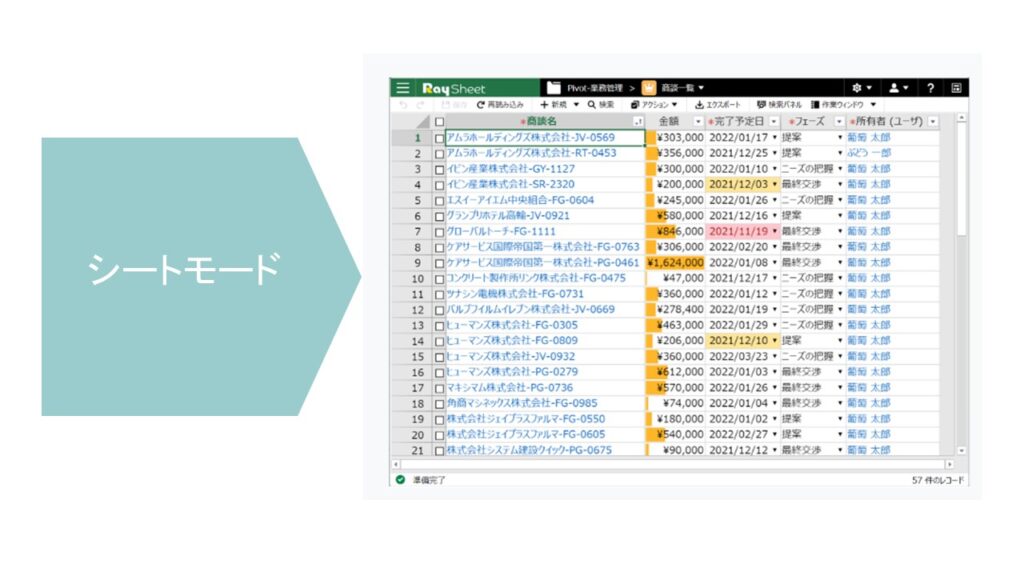Open the 所有者 (ユーザ) column filter dropdown
The width and height of the screenshot is (1024, 576).
[933, 121]
